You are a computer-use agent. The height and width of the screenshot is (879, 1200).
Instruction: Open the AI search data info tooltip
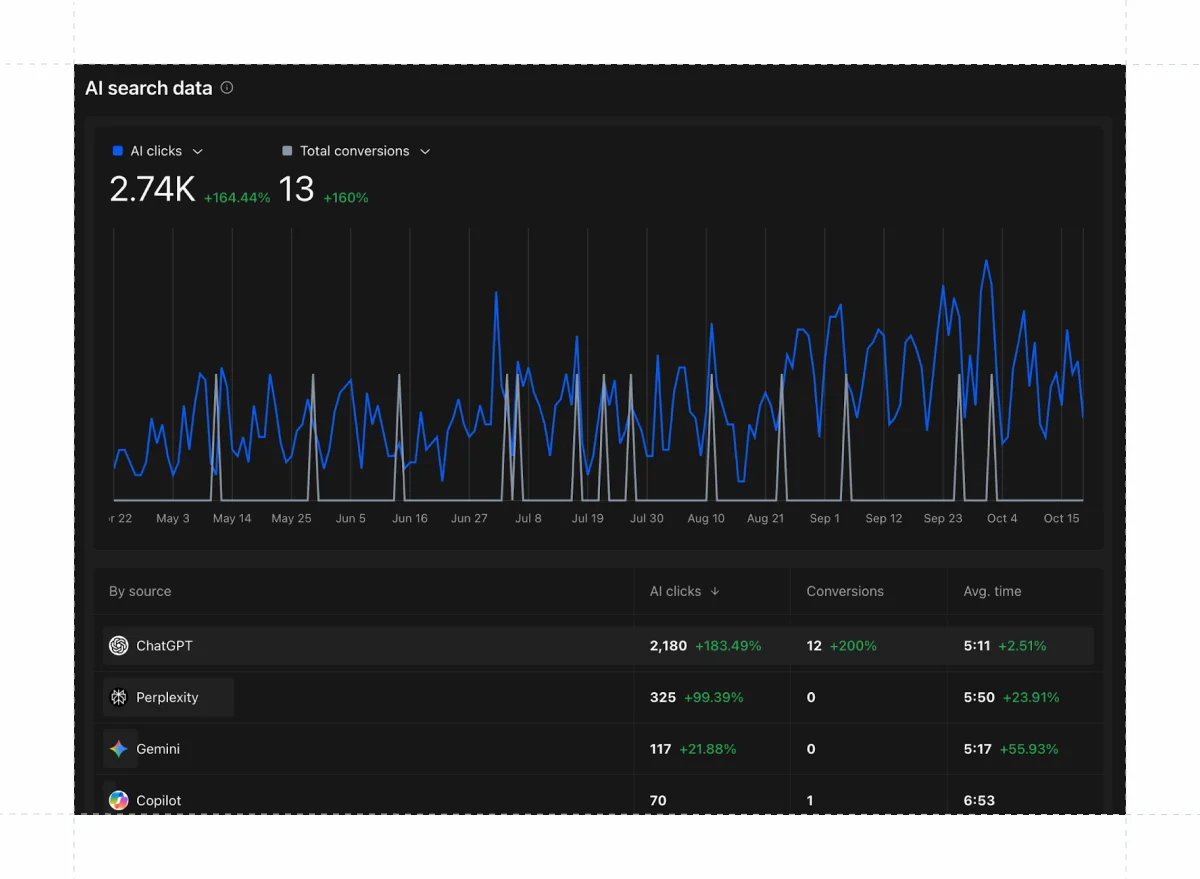pyautogui.click(x=226, y=88)
